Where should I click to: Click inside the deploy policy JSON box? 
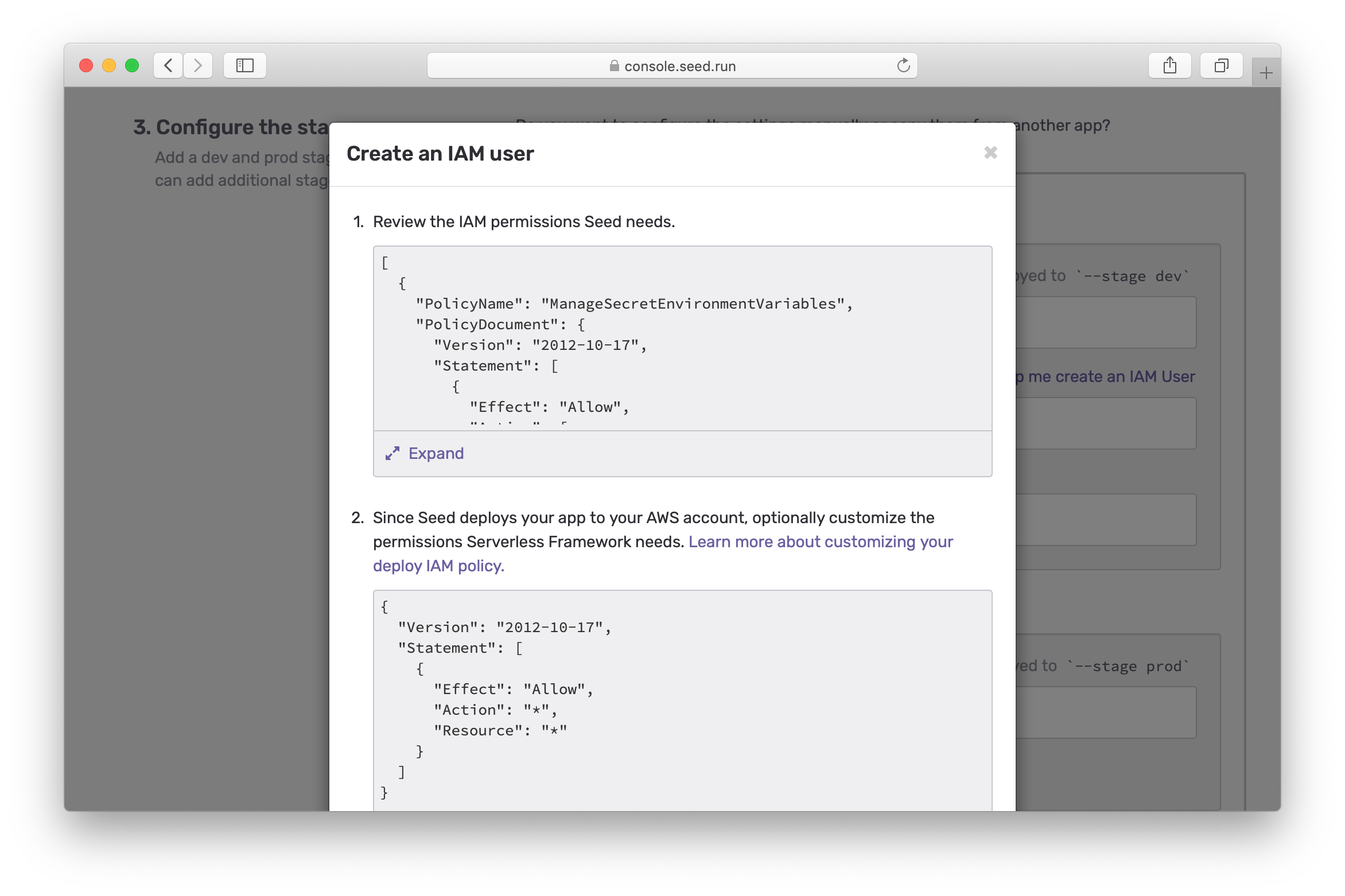pos(682,700)
